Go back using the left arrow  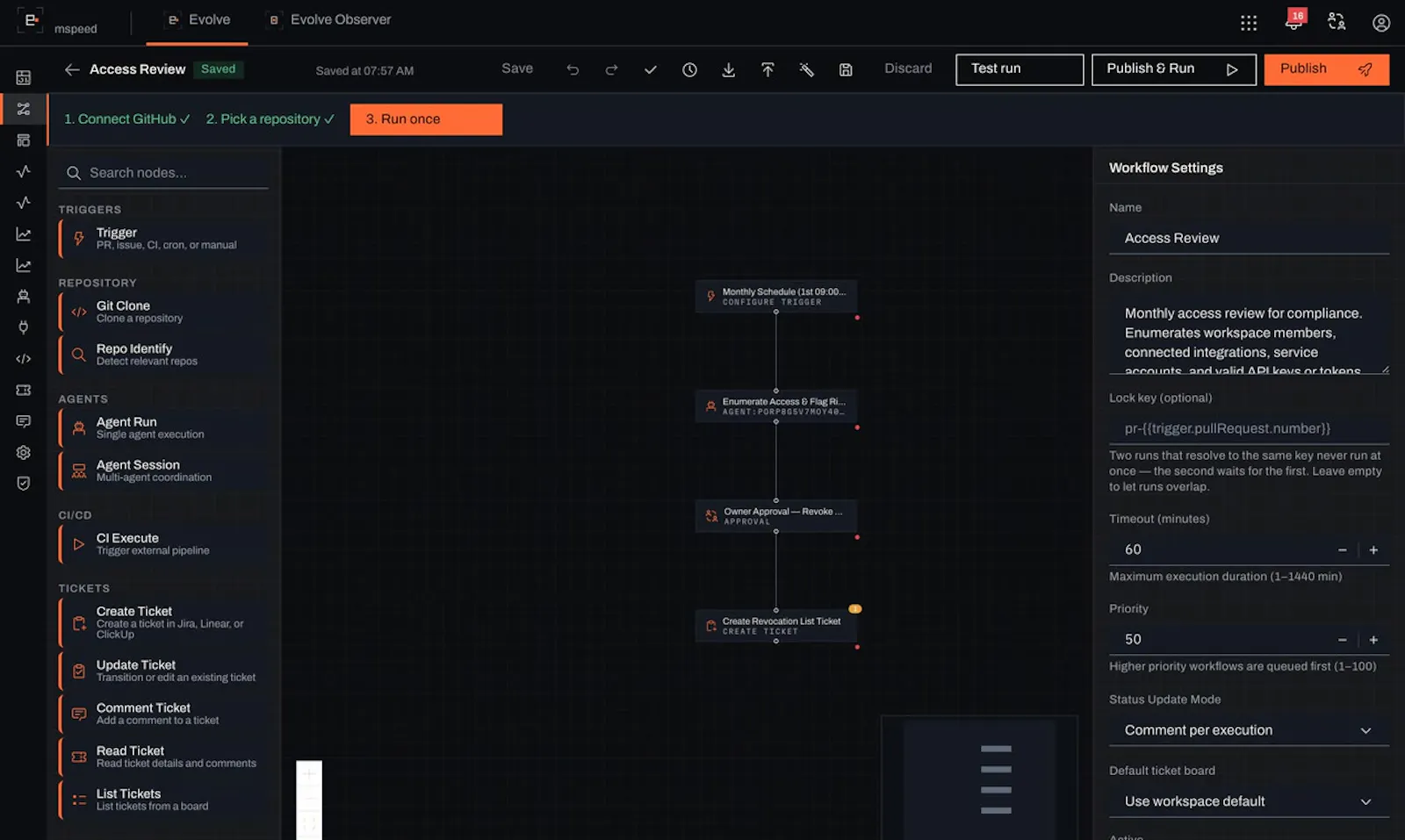pos(72,69)
